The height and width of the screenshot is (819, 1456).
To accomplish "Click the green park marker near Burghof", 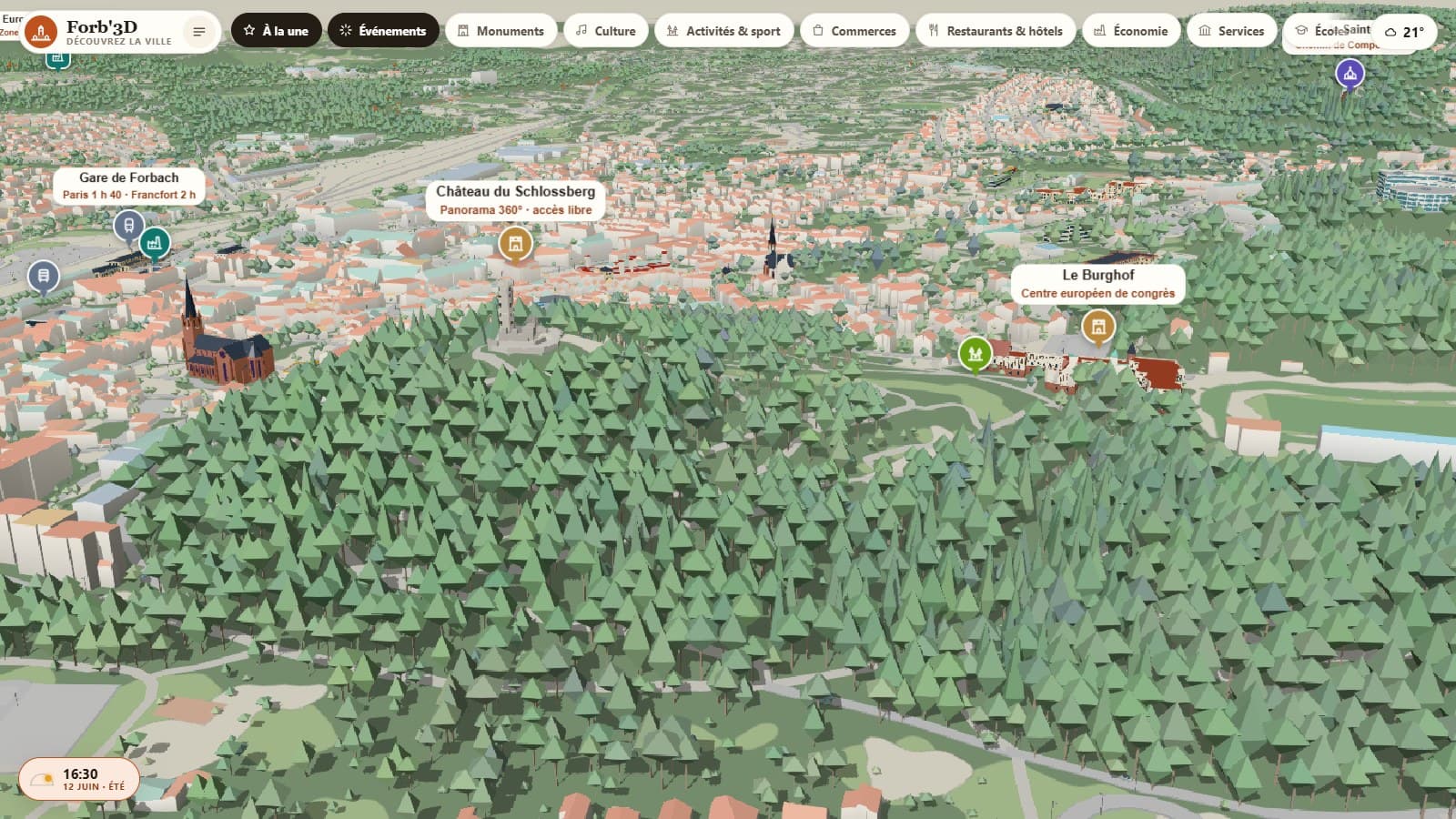I will click(x=975, y=353).
